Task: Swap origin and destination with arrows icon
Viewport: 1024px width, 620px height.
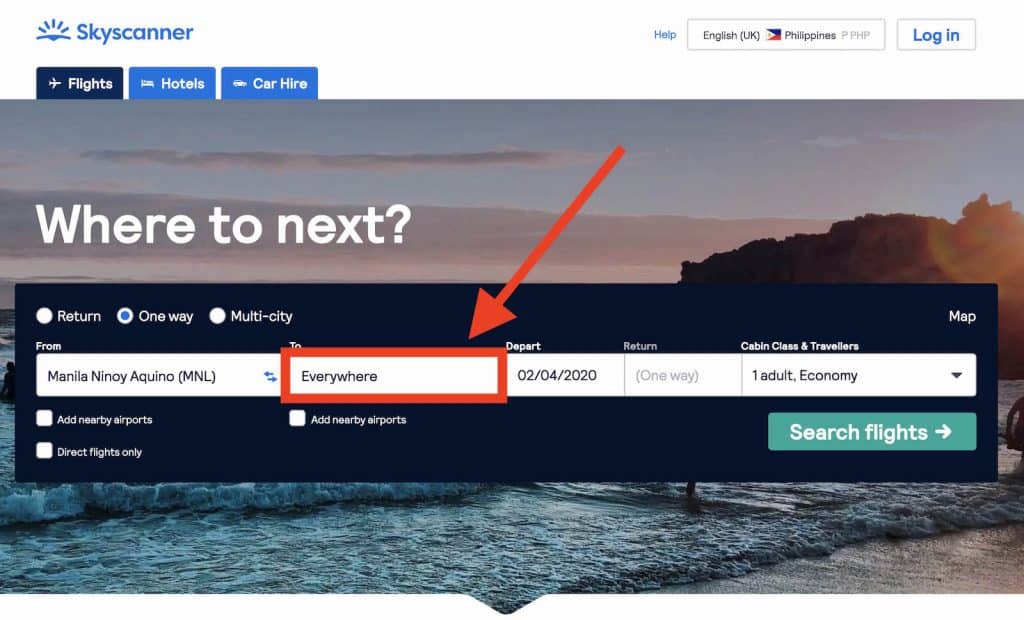Action: click(x=270, y=376)
